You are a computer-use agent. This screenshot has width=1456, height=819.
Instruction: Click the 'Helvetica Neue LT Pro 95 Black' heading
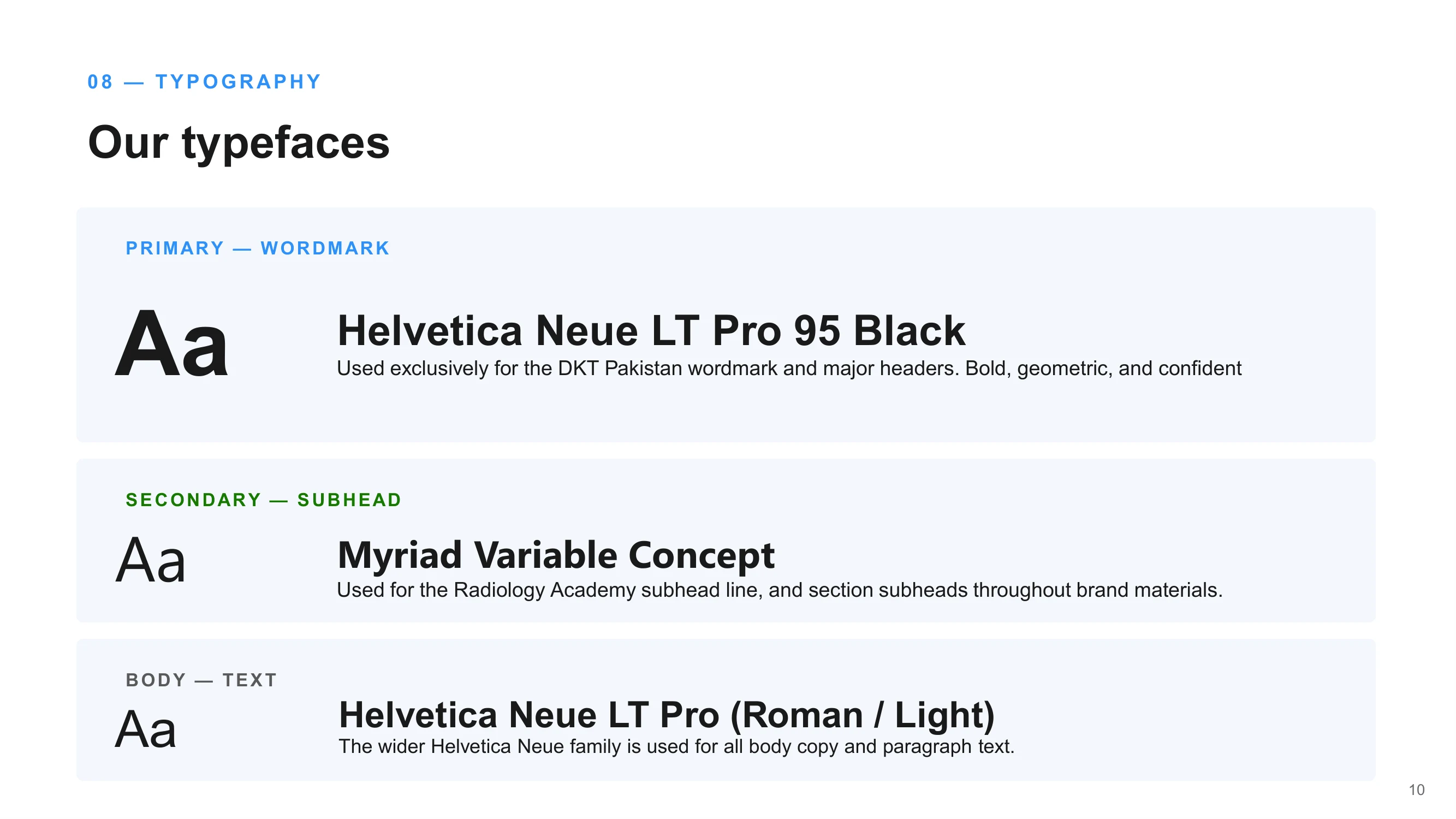pyautogui.click(x=651, y=331)
